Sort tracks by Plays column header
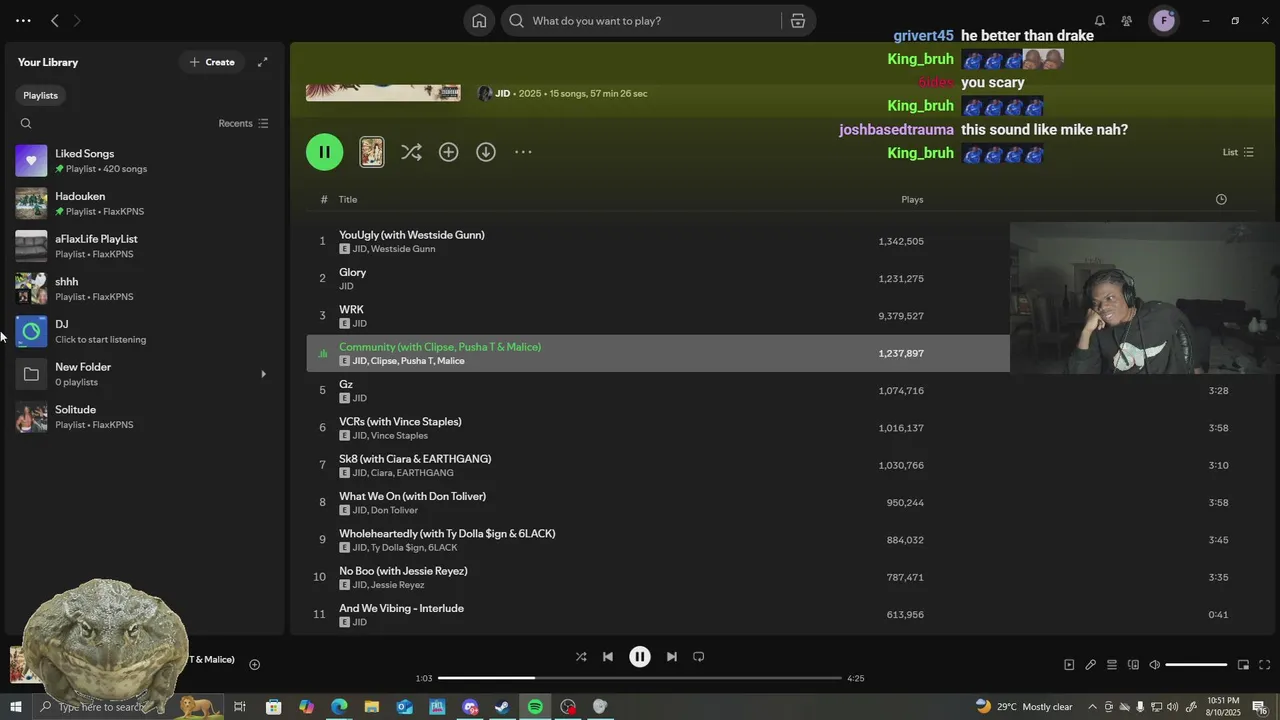Image resolution: width=1280 pixels, height=720 pixels. 912,200
